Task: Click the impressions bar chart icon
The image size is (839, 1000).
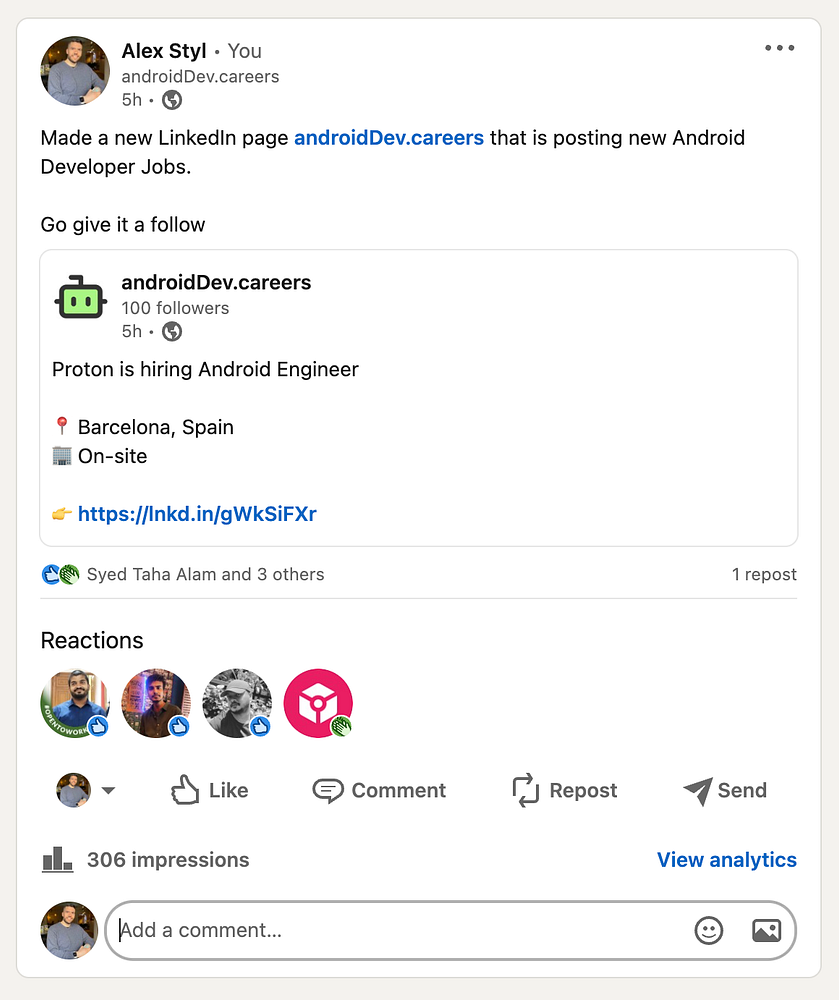Action: pyautogui.click(x=57, y=859)
